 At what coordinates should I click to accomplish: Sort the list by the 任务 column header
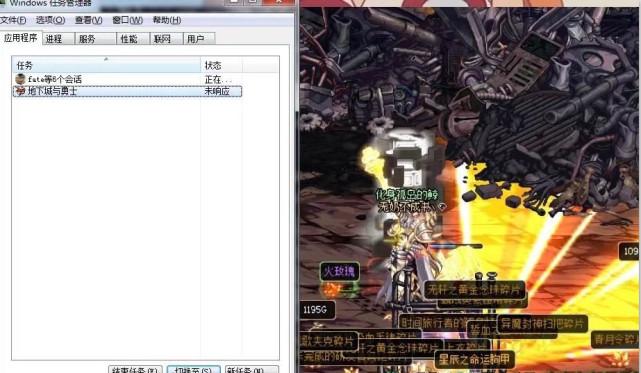[106, 65]
